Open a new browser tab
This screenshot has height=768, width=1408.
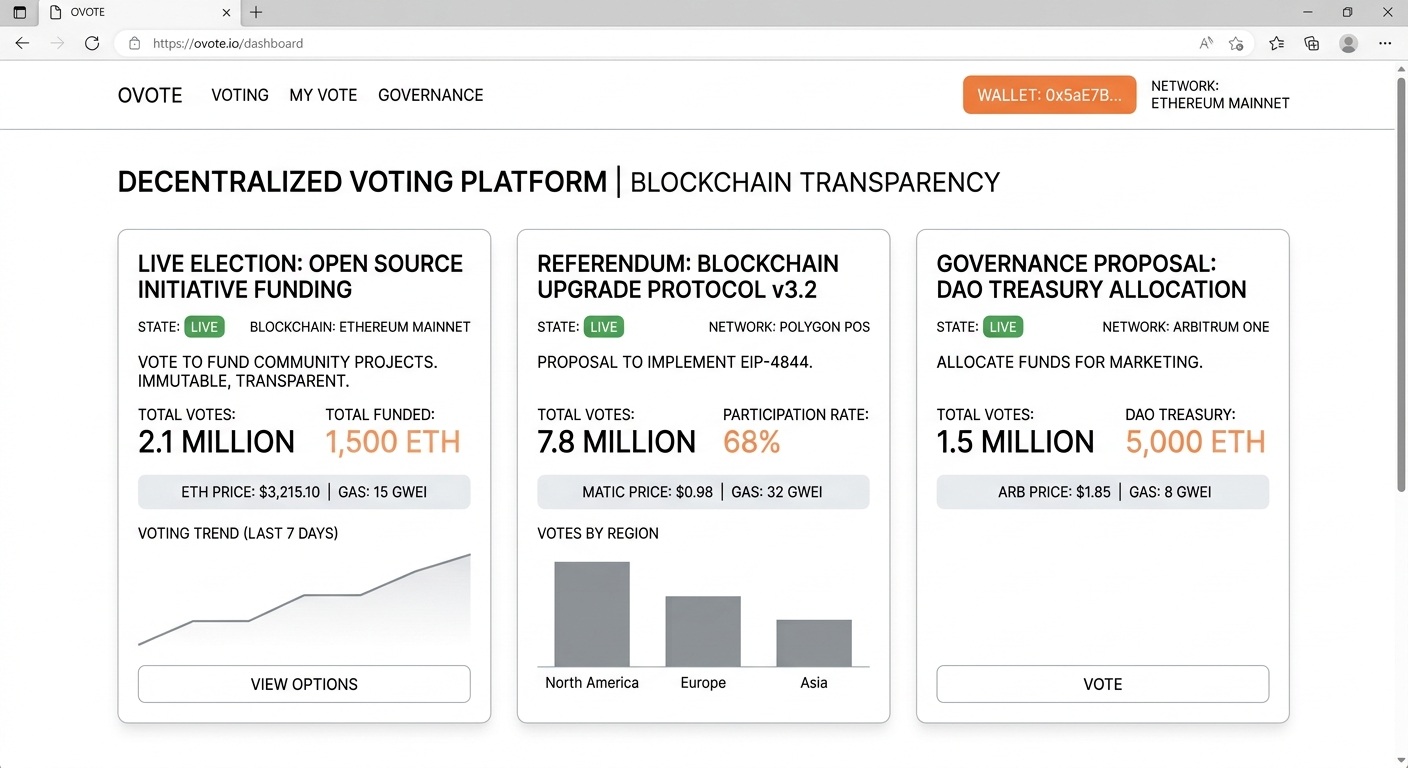tap(254, 12)
